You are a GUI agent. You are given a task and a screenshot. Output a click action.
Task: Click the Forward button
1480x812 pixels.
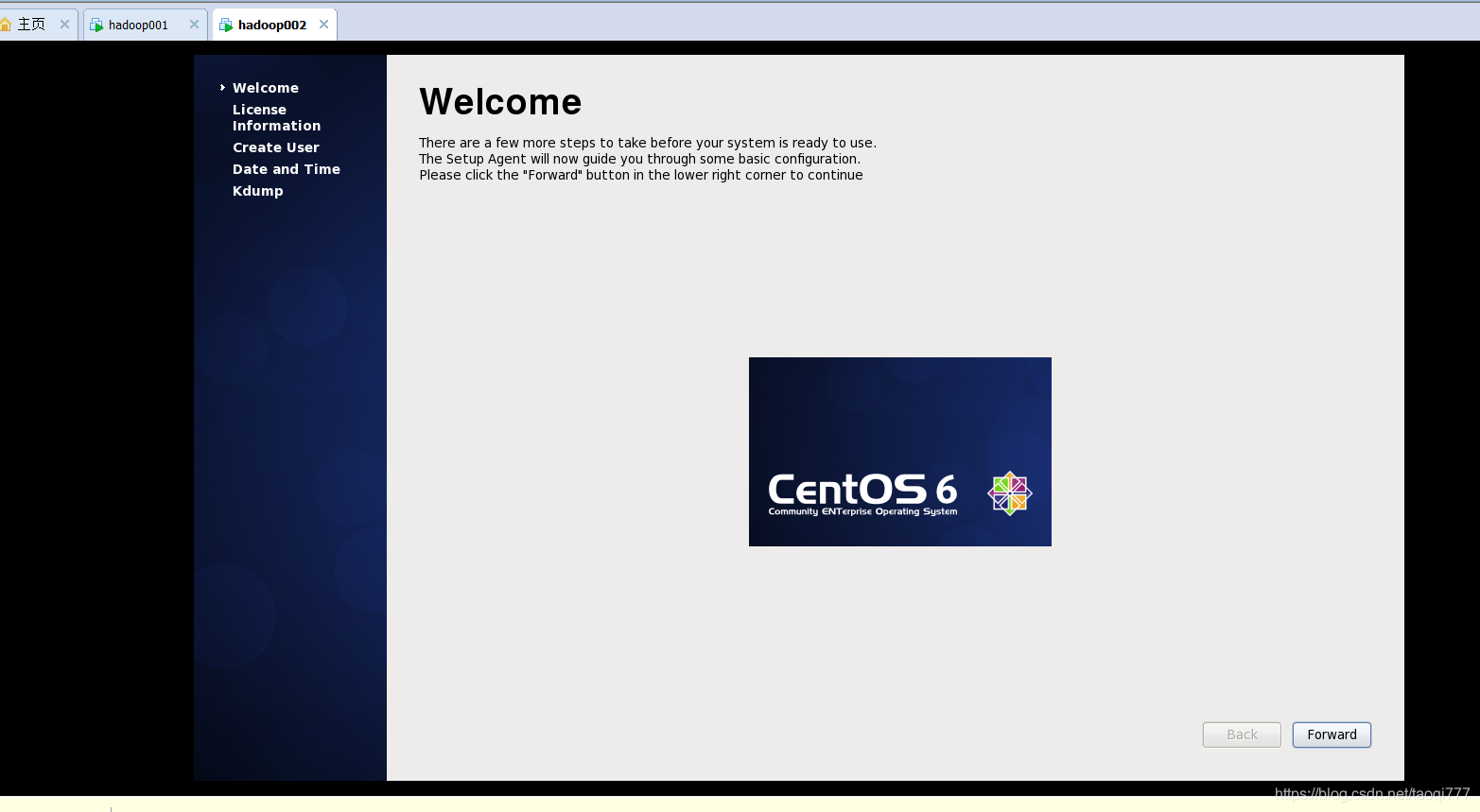pyautogui.click(x=1332, y=734)
